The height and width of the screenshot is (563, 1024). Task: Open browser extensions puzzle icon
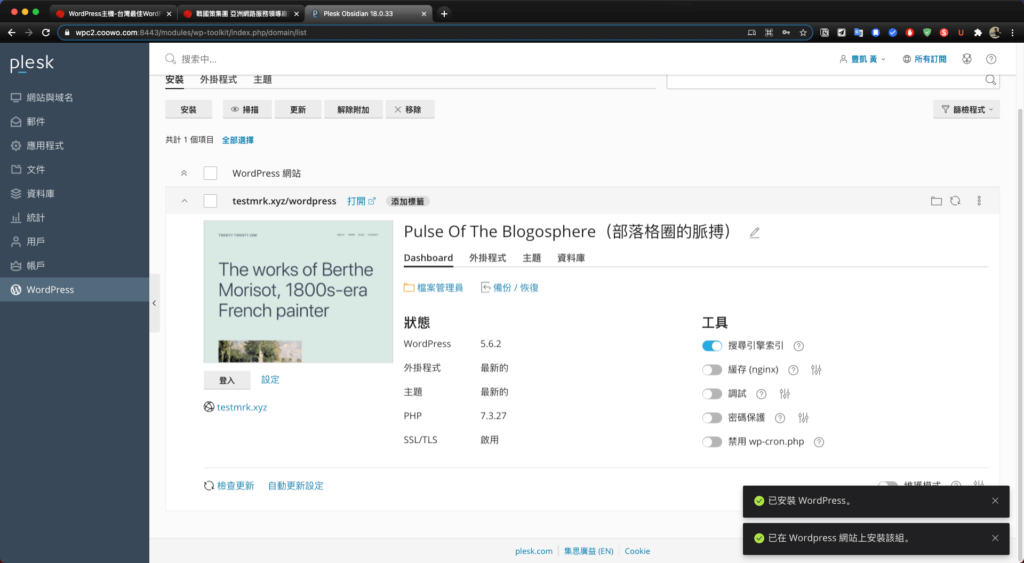pos(978,32)
